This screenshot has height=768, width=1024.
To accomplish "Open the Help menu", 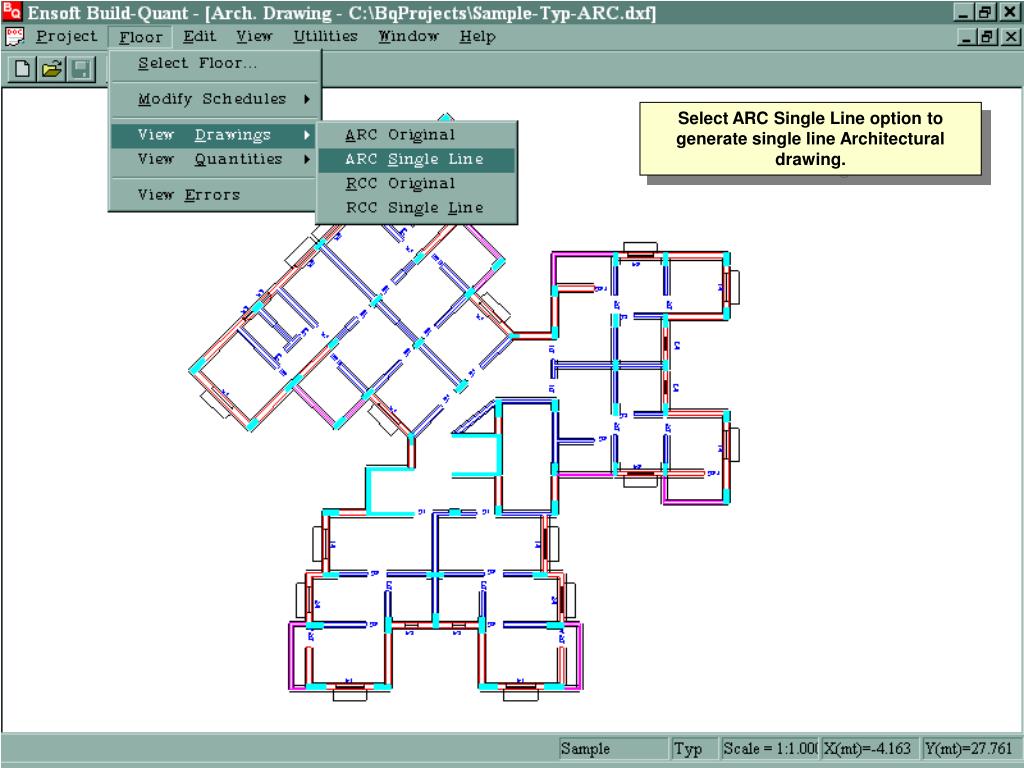I will tap(477, 37).
